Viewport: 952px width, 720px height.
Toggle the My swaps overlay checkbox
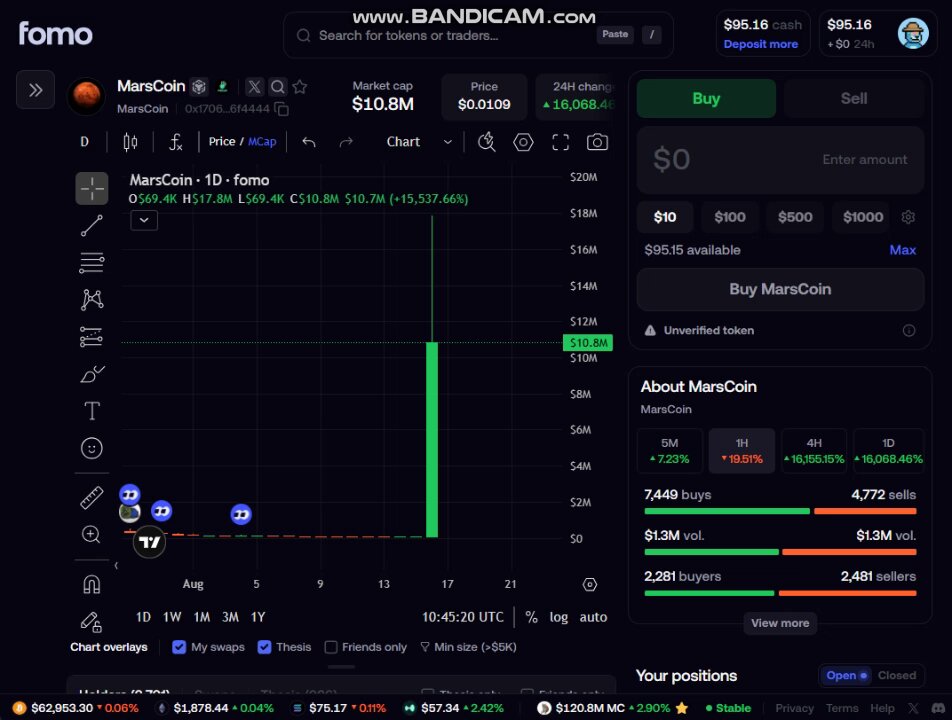point(179,647)
